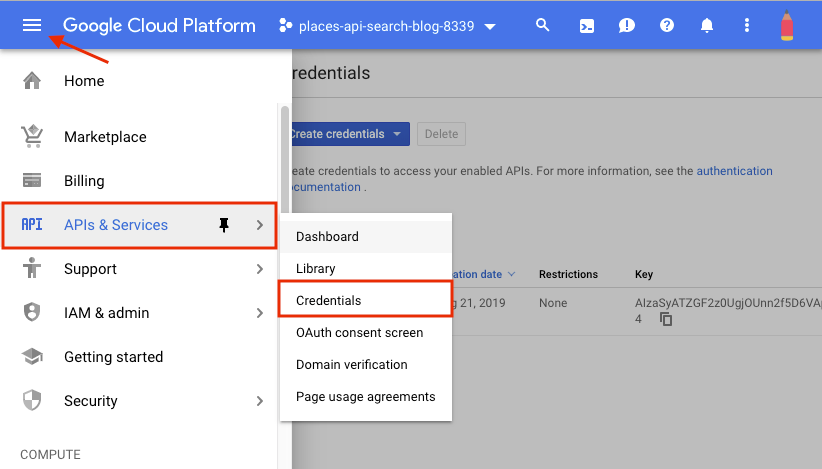Sort by Creation date column arrow
822x469 pixels.
pos(512,274)
